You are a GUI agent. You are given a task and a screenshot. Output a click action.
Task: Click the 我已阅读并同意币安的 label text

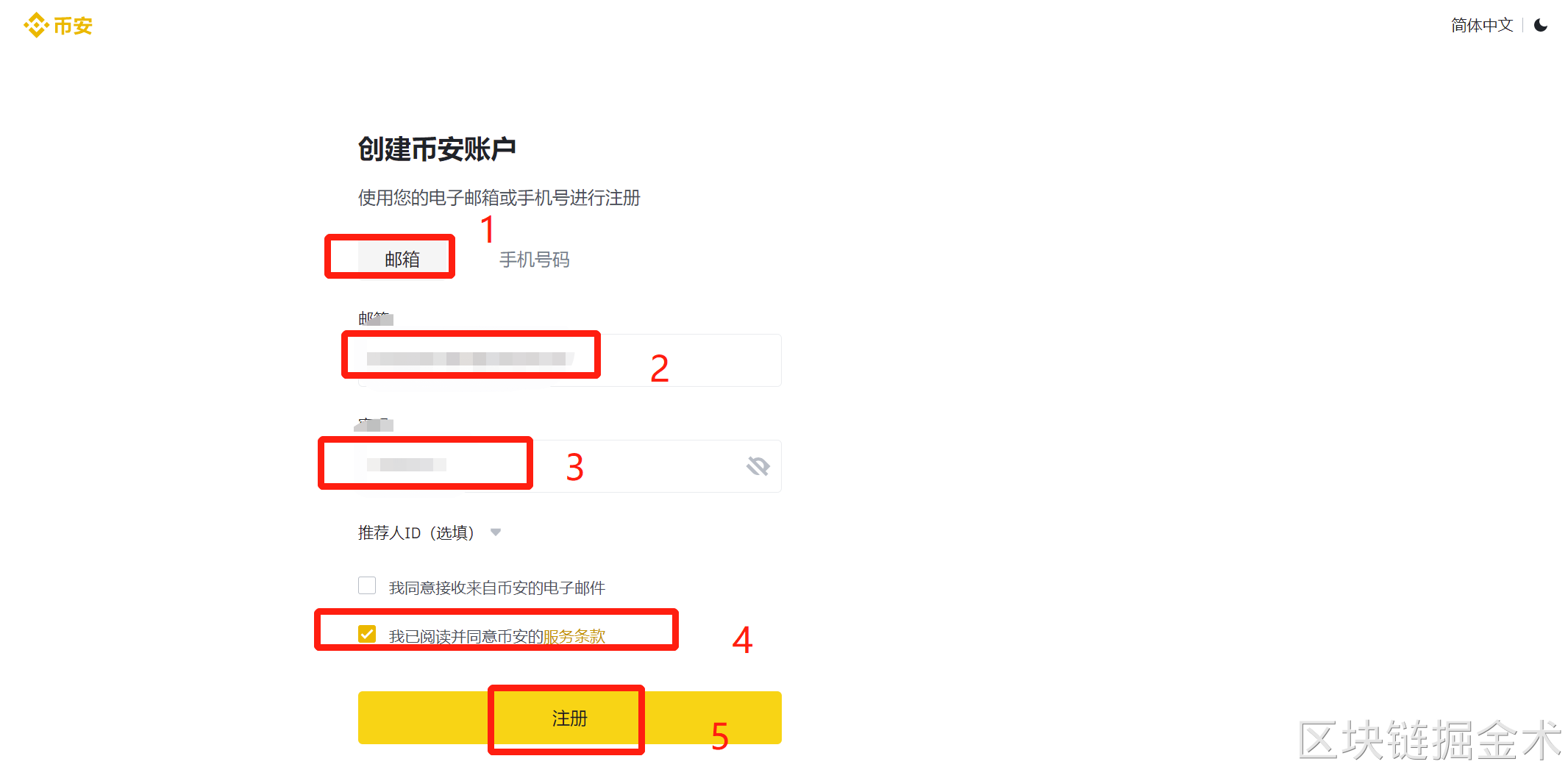click(x=466, y=636)
